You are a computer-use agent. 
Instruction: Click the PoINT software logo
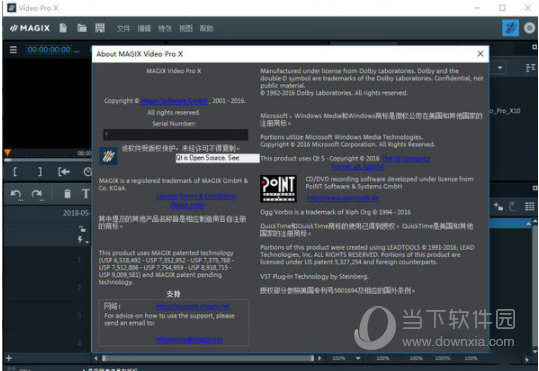278,189
